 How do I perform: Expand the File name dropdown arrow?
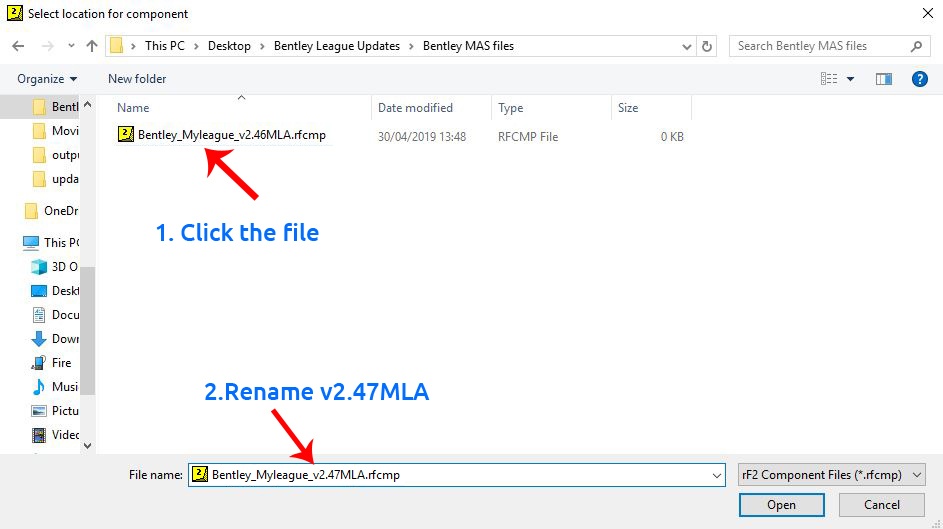click(x=716, y=475)
